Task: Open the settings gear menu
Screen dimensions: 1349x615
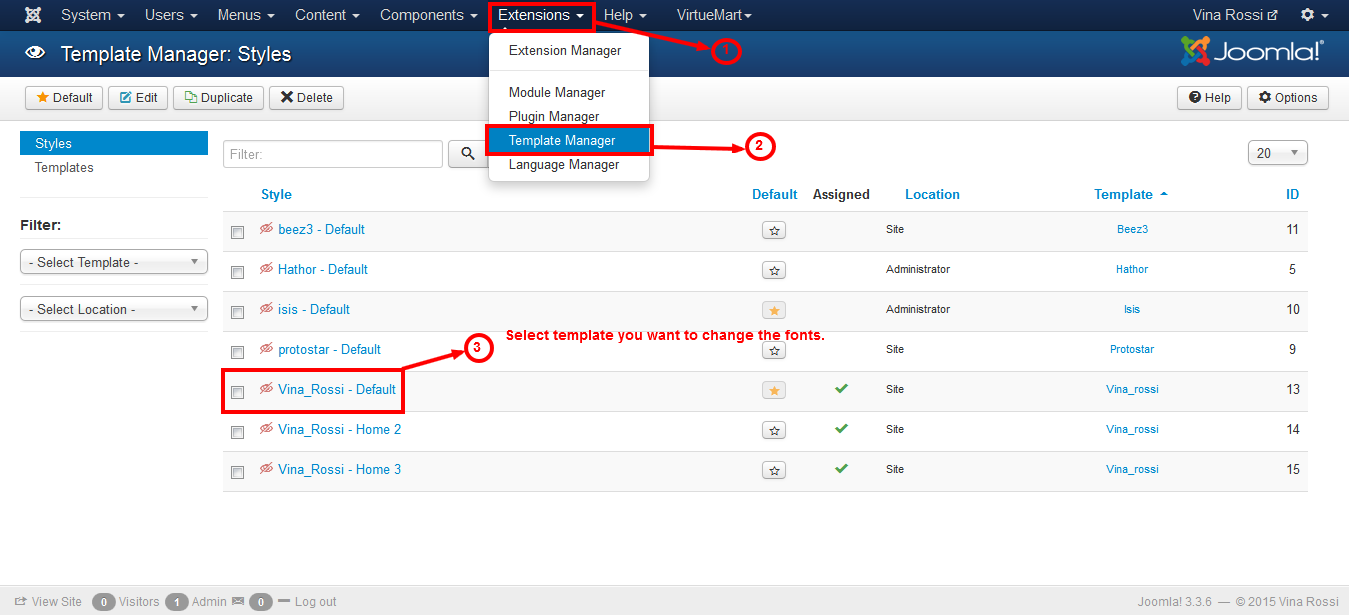Action: [x=1314, y=15]
